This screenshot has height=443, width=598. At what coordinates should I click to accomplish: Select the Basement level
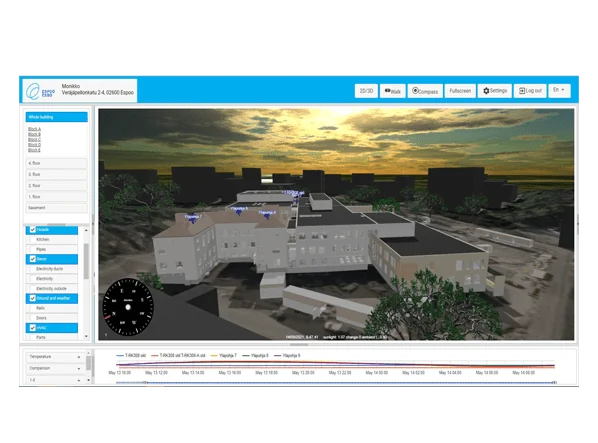coord(56,208)
